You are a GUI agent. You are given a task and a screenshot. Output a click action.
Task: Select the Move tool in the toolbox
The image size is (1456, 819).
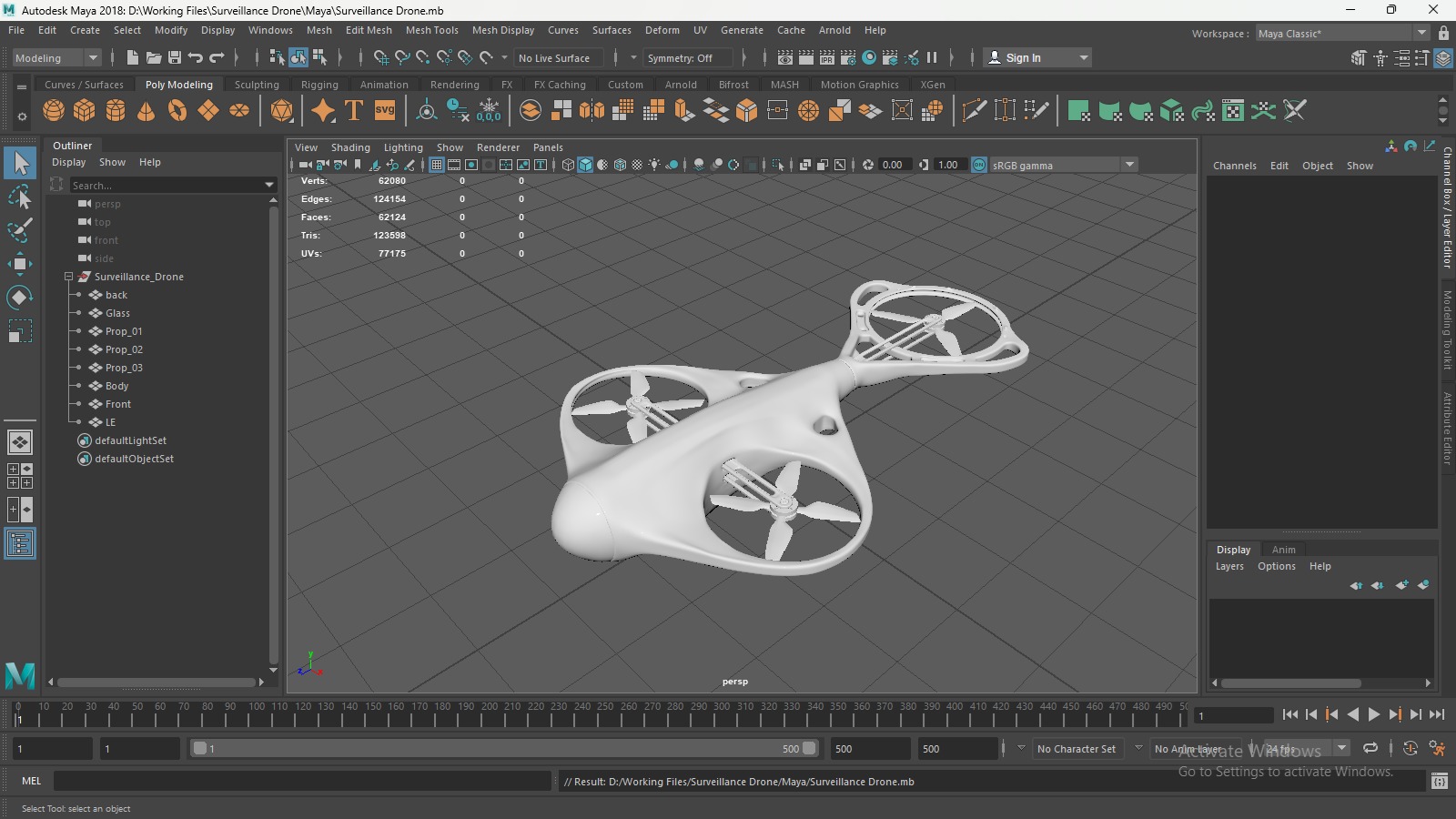click(x=20, y=264)
